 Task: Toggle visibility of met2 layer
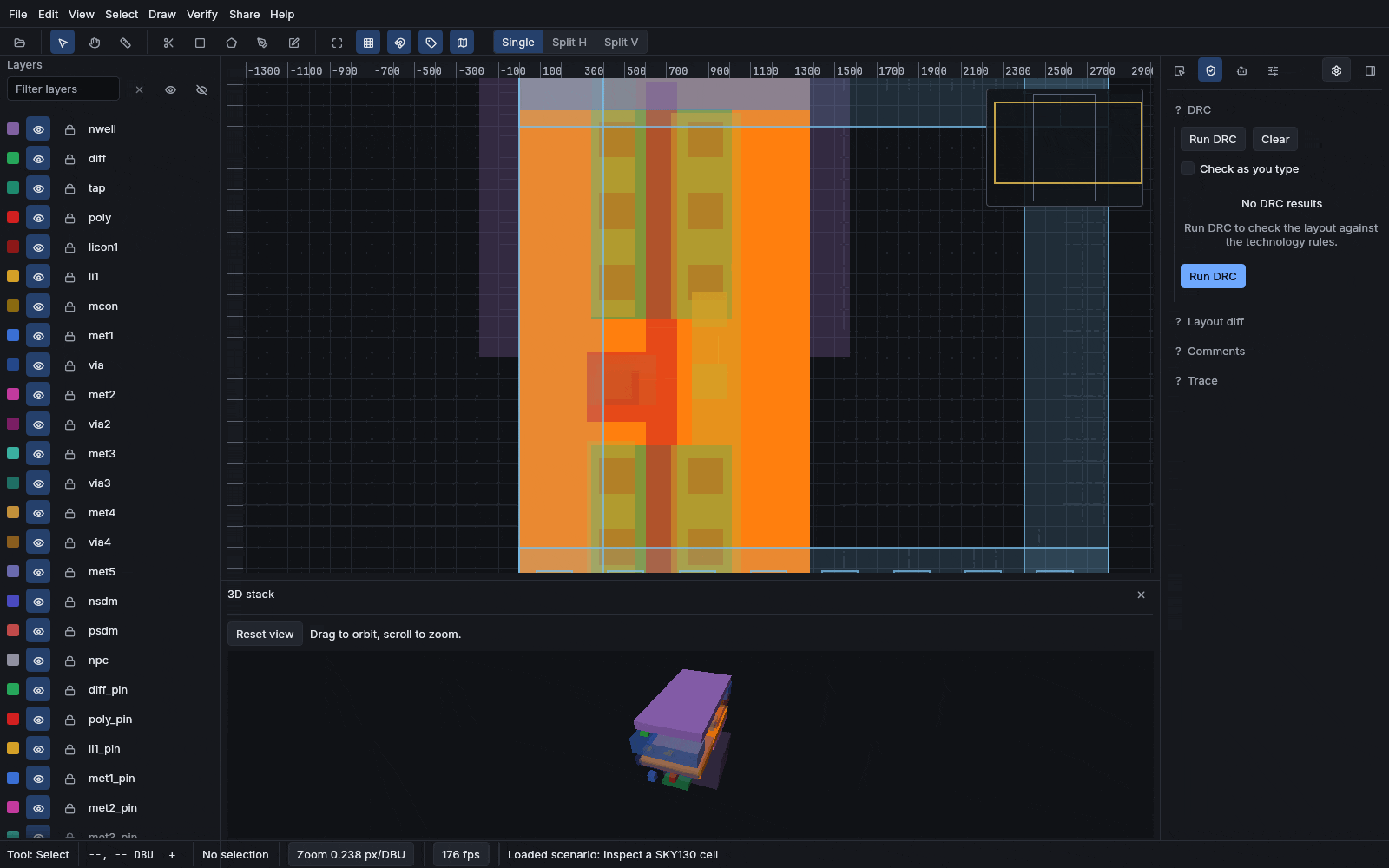tap(38, 395)
